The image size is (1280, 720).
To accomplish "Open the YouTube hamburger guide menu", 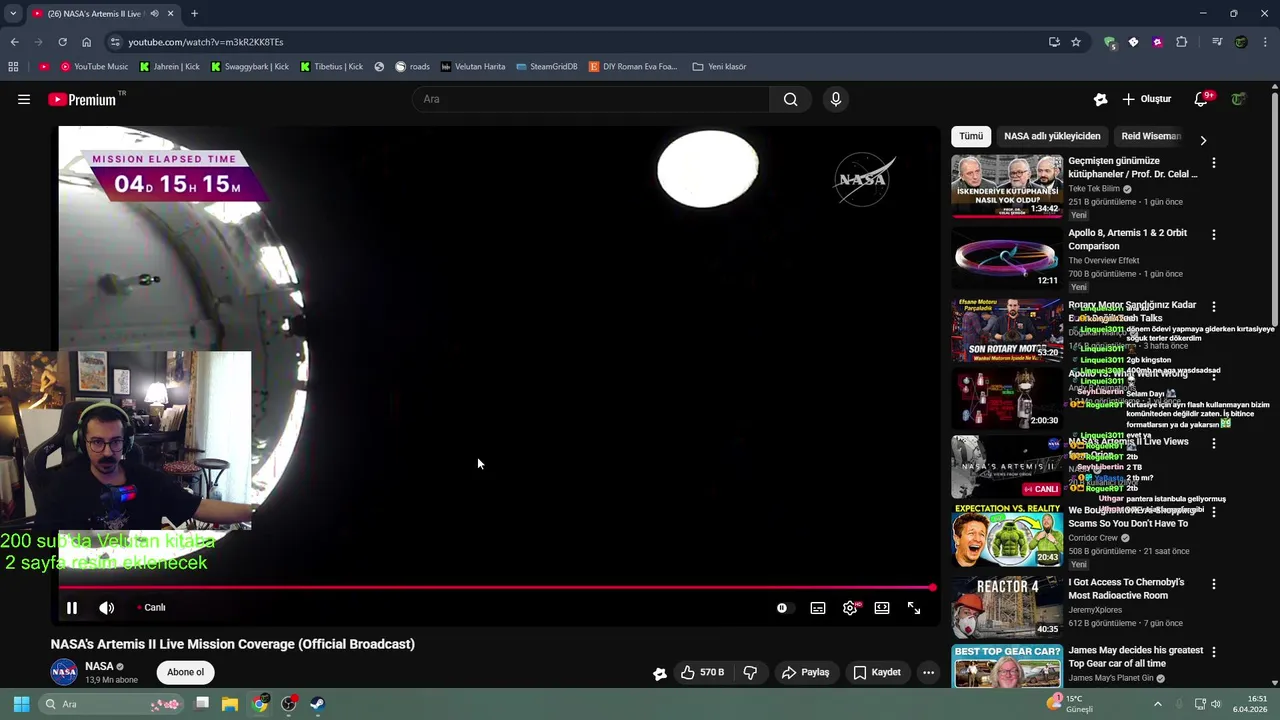I will tap(24, 99).
